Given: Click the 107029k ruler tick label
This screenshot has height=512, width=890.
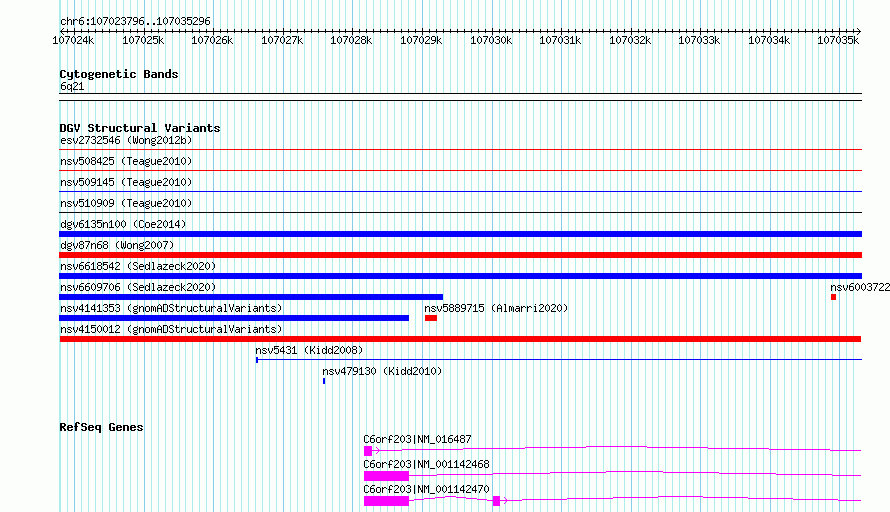Looking at the screenshot, I should (x=421, y=40).
